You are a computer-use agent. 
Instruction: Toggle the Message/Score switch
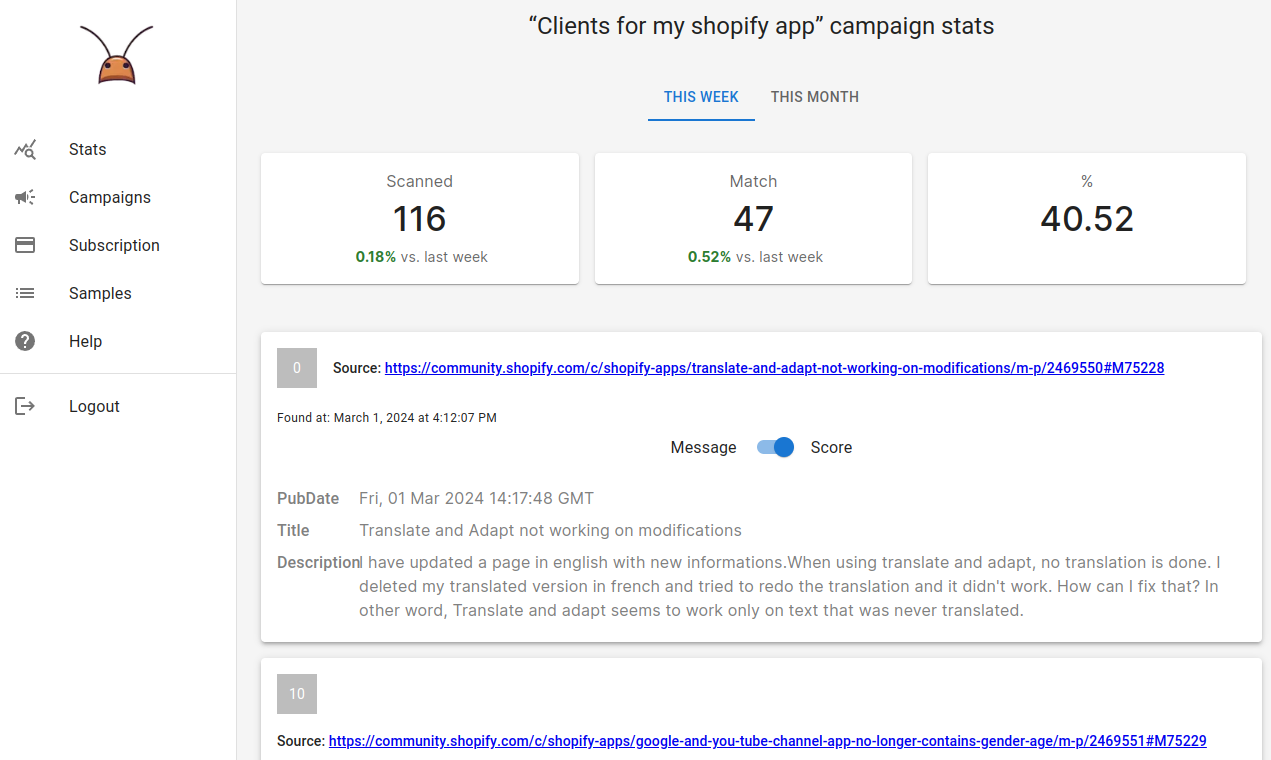point(775,448)
